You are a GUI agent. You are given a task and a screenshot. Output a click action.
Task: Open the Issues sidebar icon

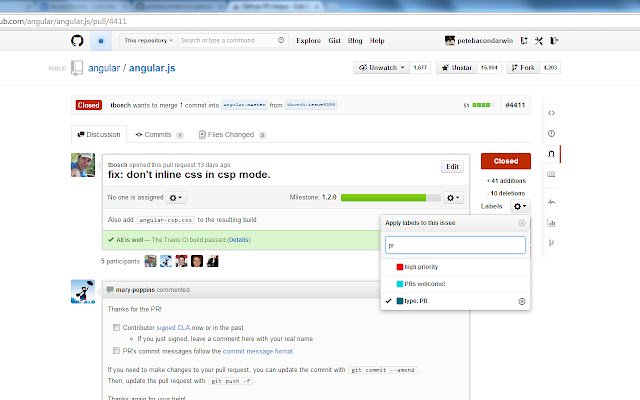[x=551, y=133]
